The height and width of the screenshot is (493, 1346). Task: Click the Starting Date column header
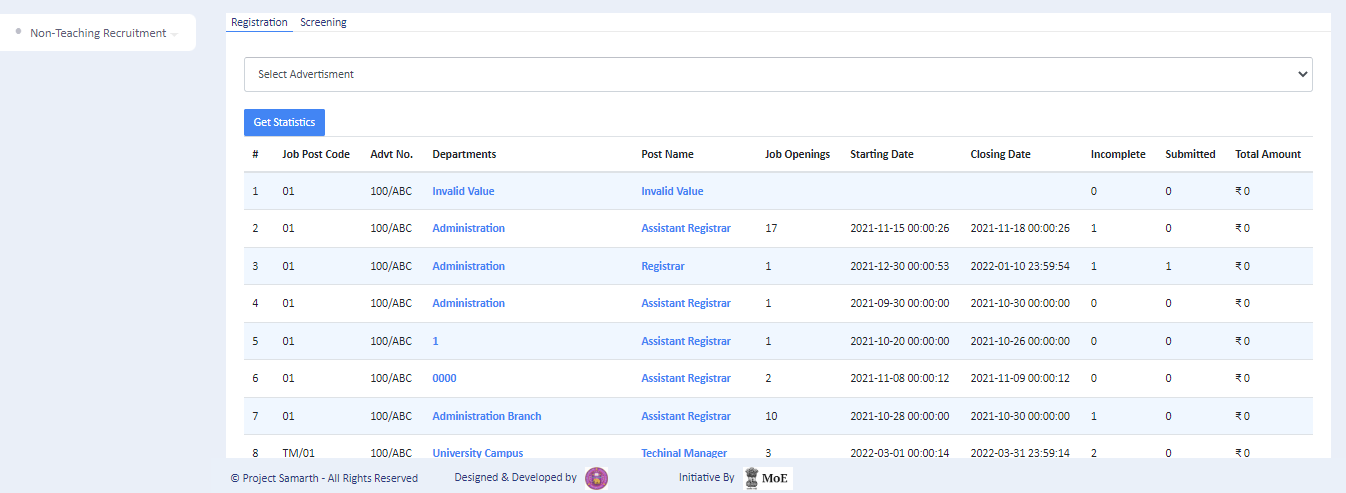882,154
